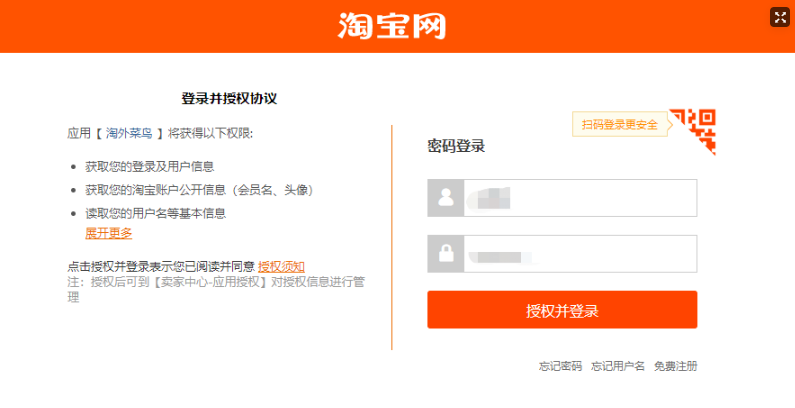Open the 淘外菜鸟 application link
Screen dimensions: 795x408
(129, 133)
